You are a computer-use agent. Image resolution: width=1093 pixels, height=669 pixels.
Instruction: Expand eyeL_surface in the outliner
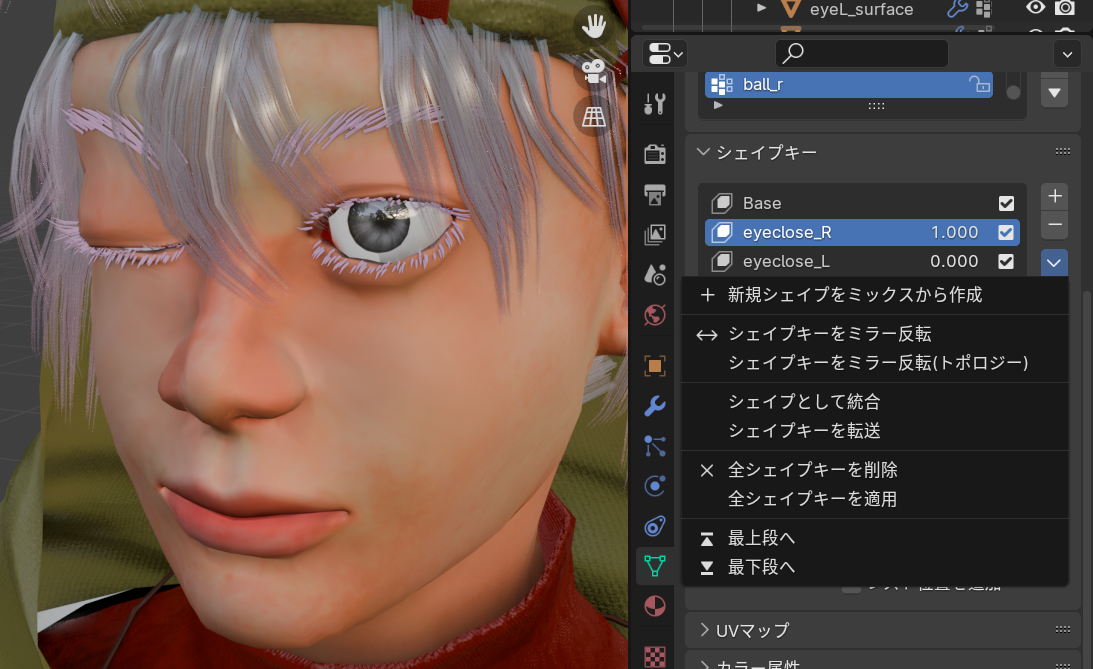(762, 8)
